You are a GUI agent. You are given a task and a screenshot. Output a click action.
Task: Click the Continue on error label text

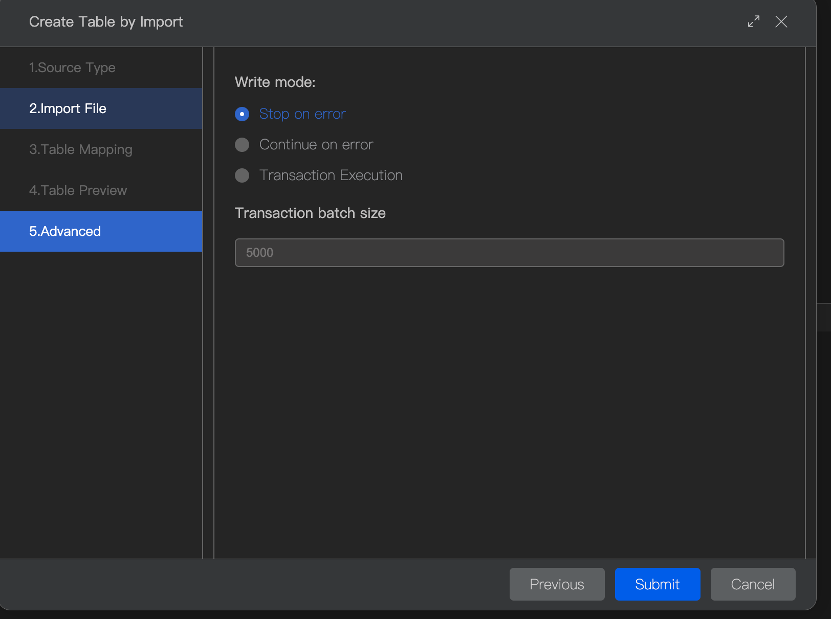316,145
